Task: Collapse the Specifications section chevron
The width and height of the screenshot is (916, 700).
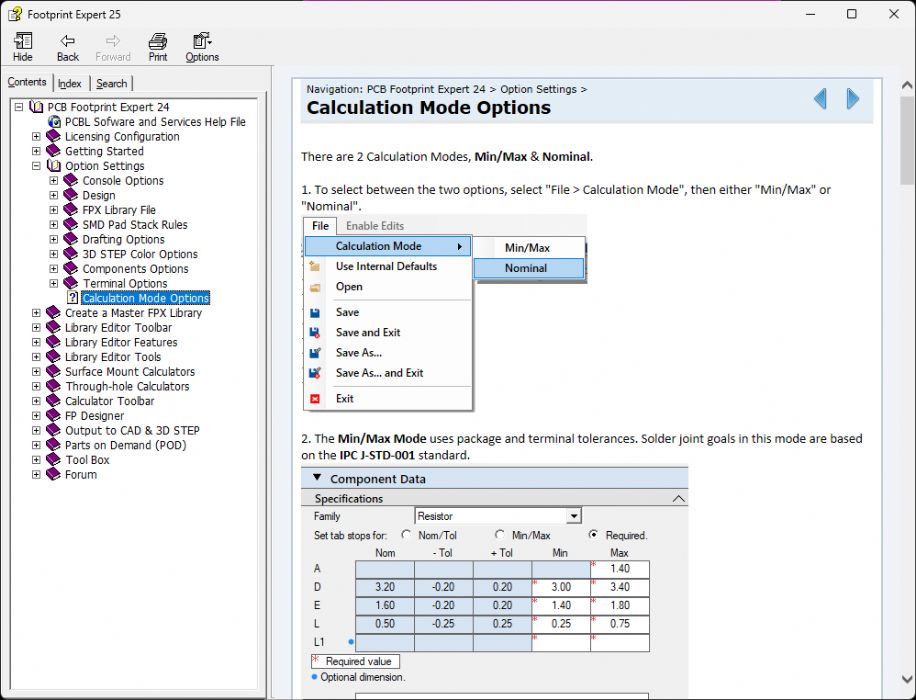Action: [x=678, y=498]
